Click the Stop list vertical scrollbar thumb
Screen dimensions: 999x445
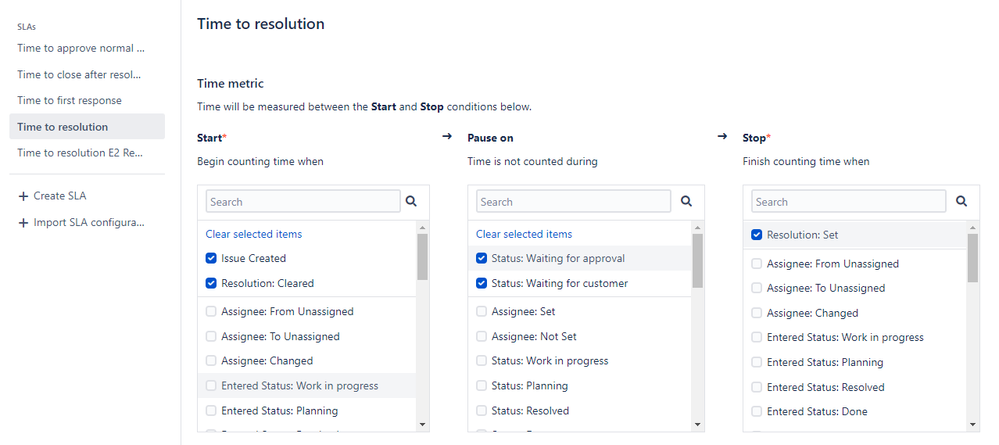pos(973,258)
